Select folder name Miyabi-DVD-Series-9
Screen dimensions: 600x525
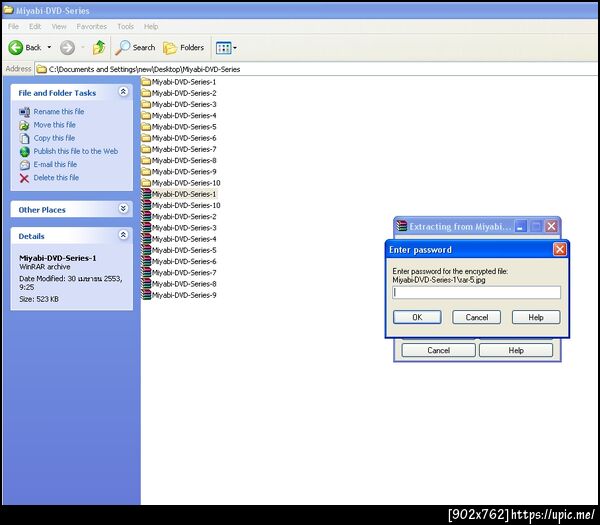click(184, 171)
